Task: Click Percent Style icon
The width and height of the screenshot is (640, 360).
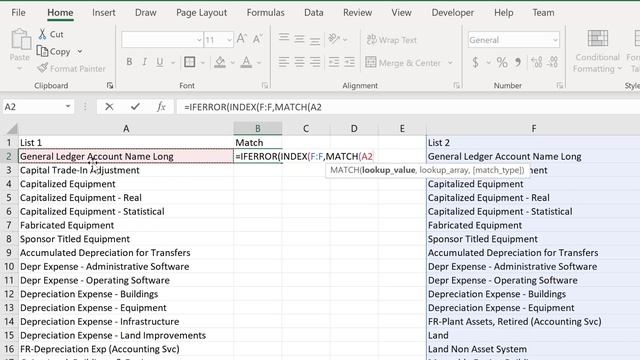Action: pyautogui.click(x=502, y=62)
